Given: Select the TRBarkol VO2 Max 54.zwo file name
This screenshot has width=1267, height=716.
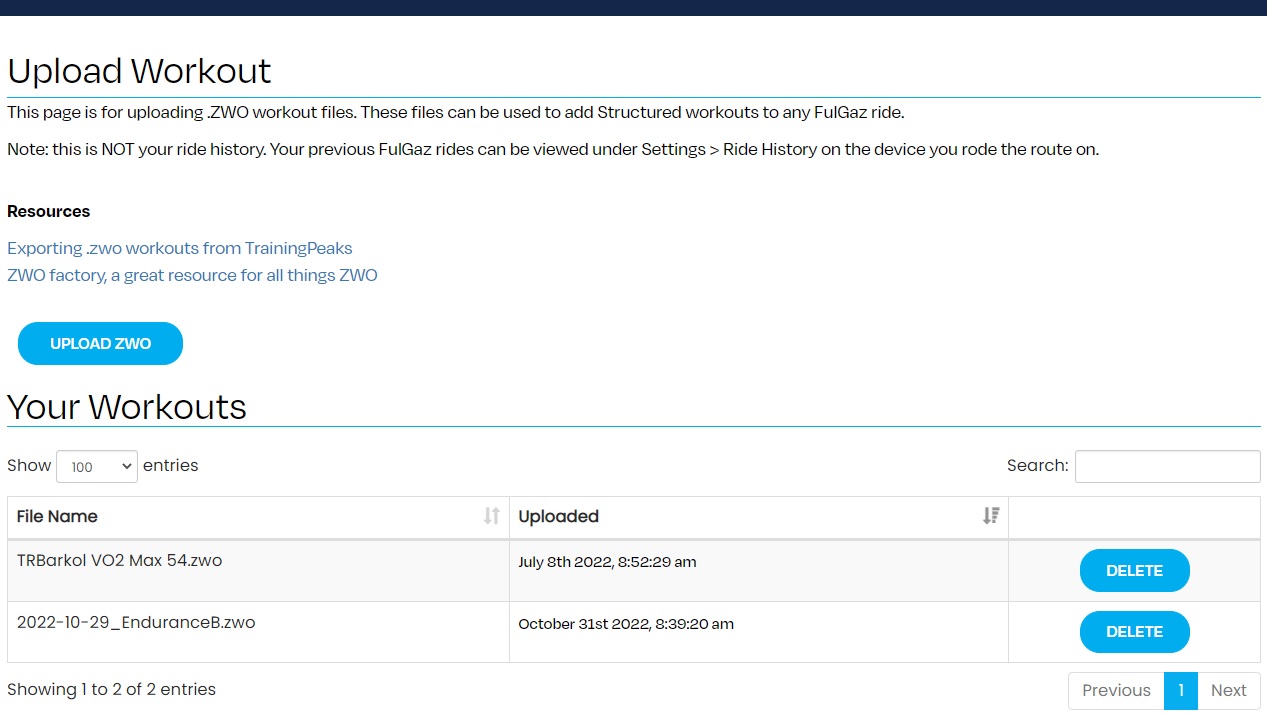Looking at the screenshot, I should coord(119,561).
